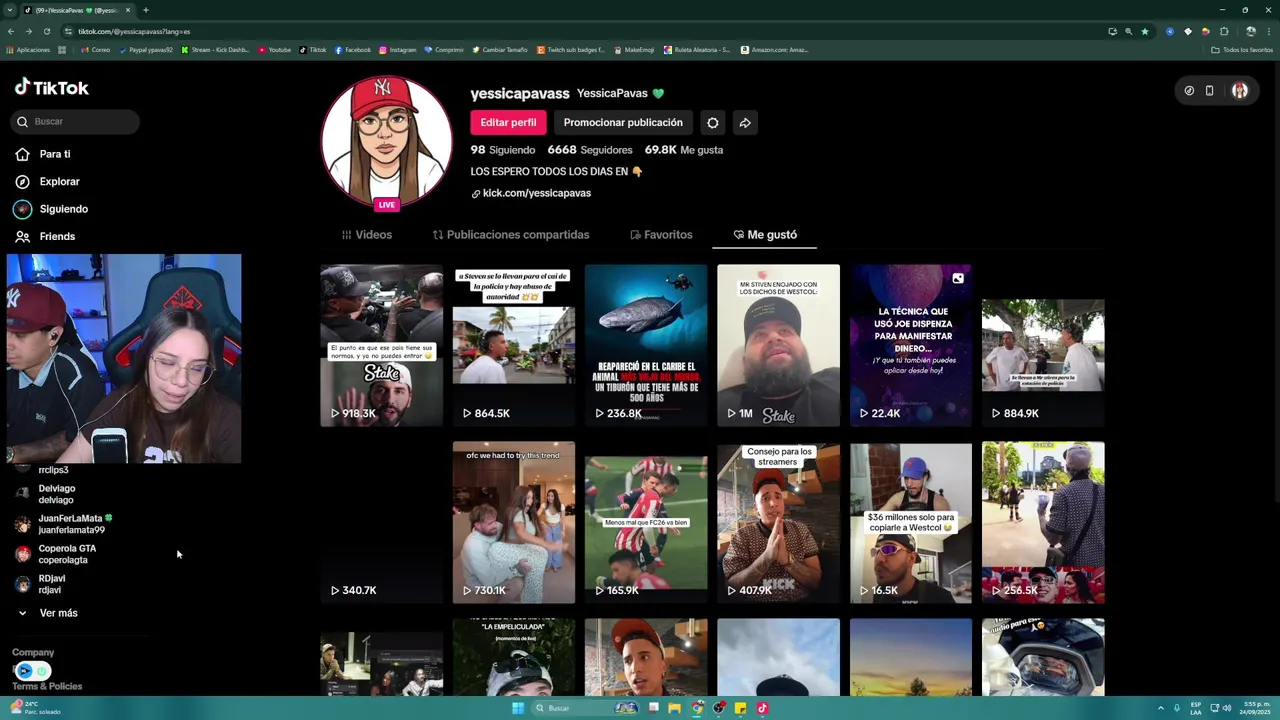Open Delviago account in sidebar

pos(46,494)
